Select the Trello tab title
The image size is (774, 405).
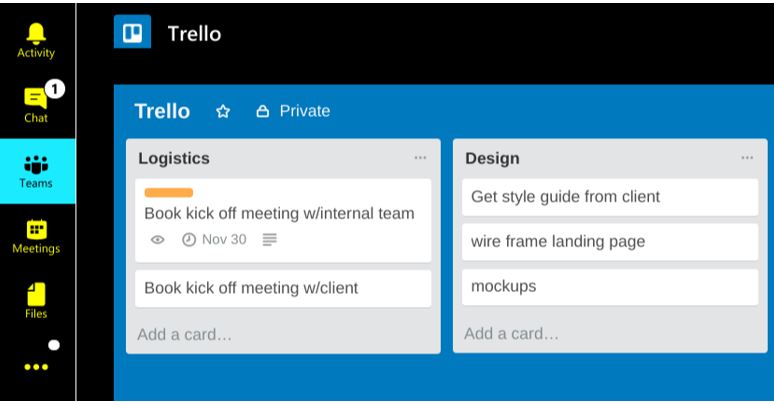194,34
